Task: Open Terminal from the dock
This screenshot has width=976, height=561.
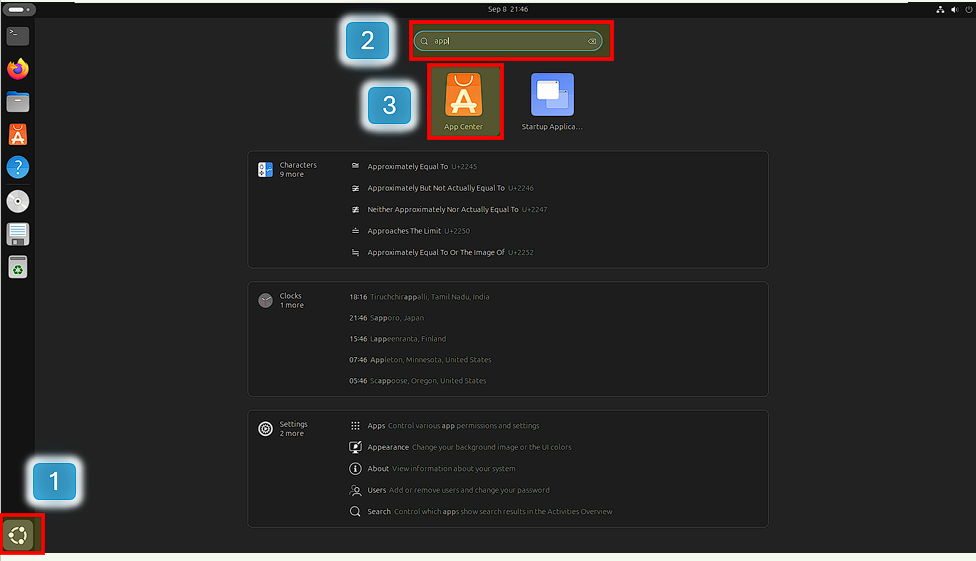Action: click(17, 35)
